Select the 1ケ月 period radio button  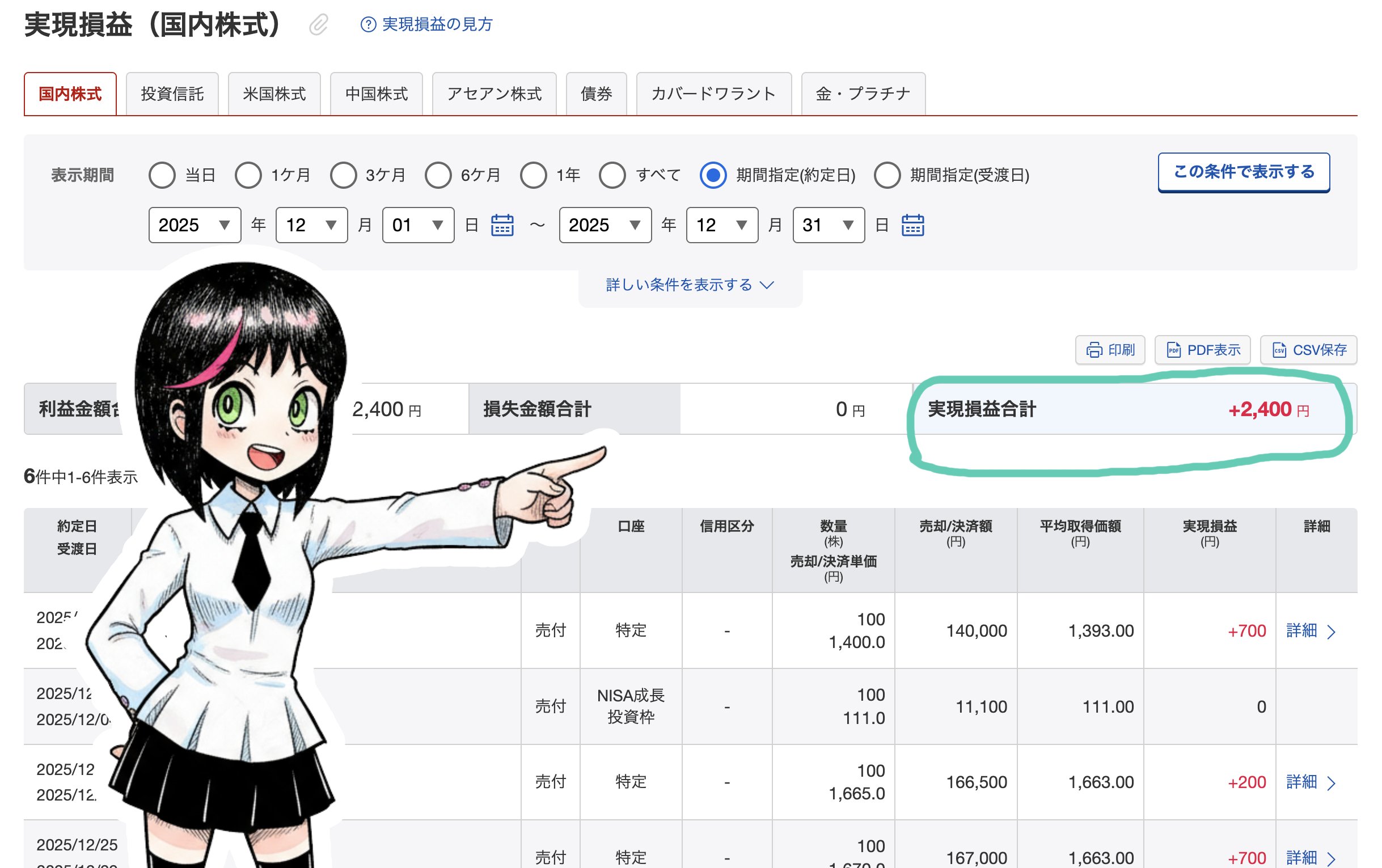tap(248, 175)
